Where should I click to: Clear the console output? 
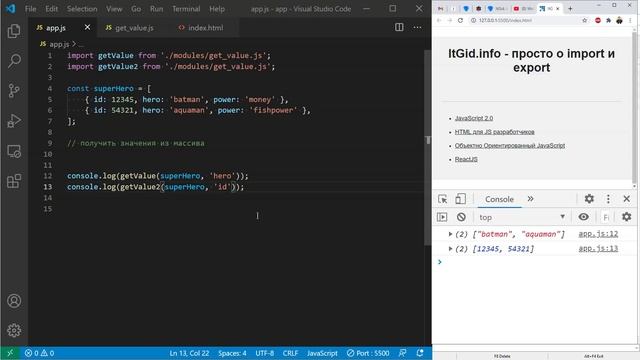coord(461,217)
